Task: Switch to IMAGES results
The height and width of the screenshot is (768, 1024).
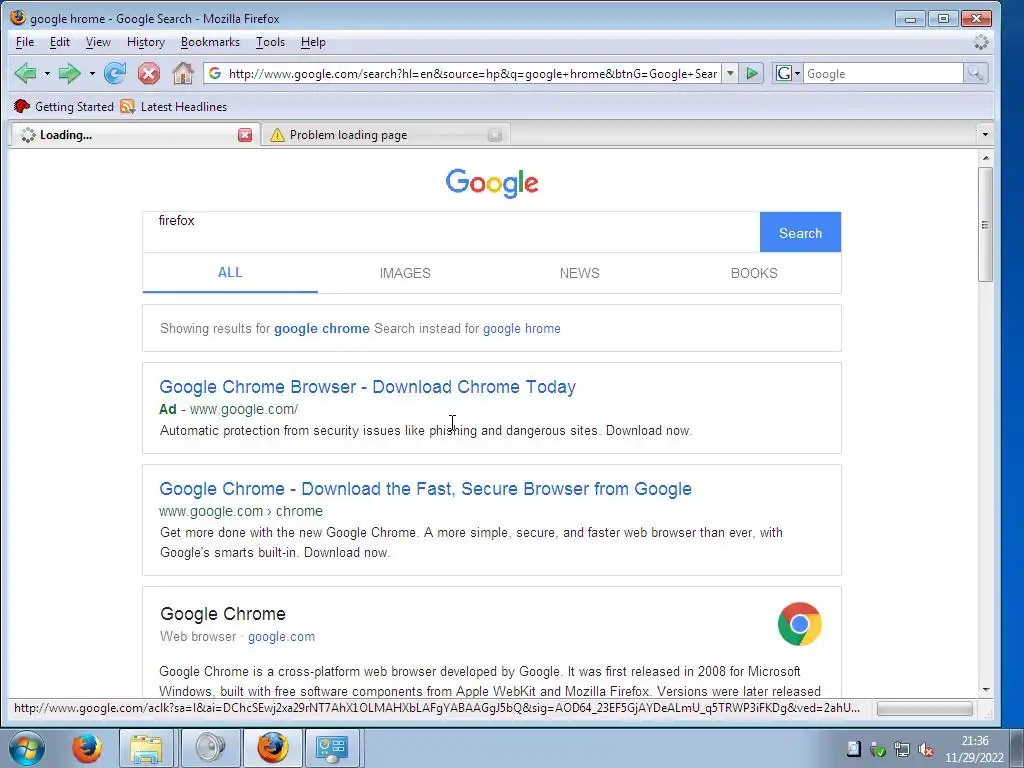Action: [x=405, y=273]
